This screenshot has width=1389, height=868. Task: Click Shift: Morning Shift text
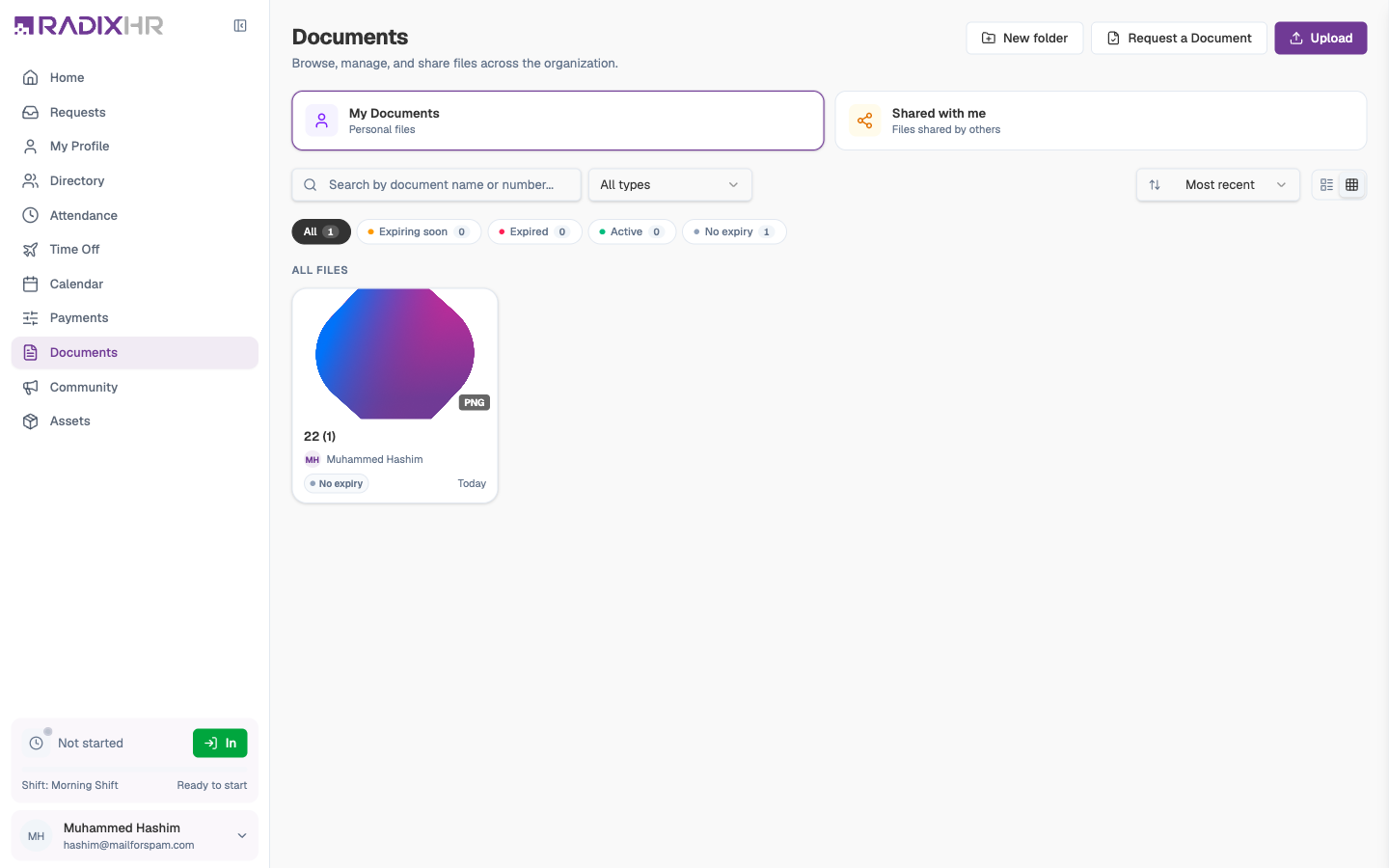coord(70,785)
